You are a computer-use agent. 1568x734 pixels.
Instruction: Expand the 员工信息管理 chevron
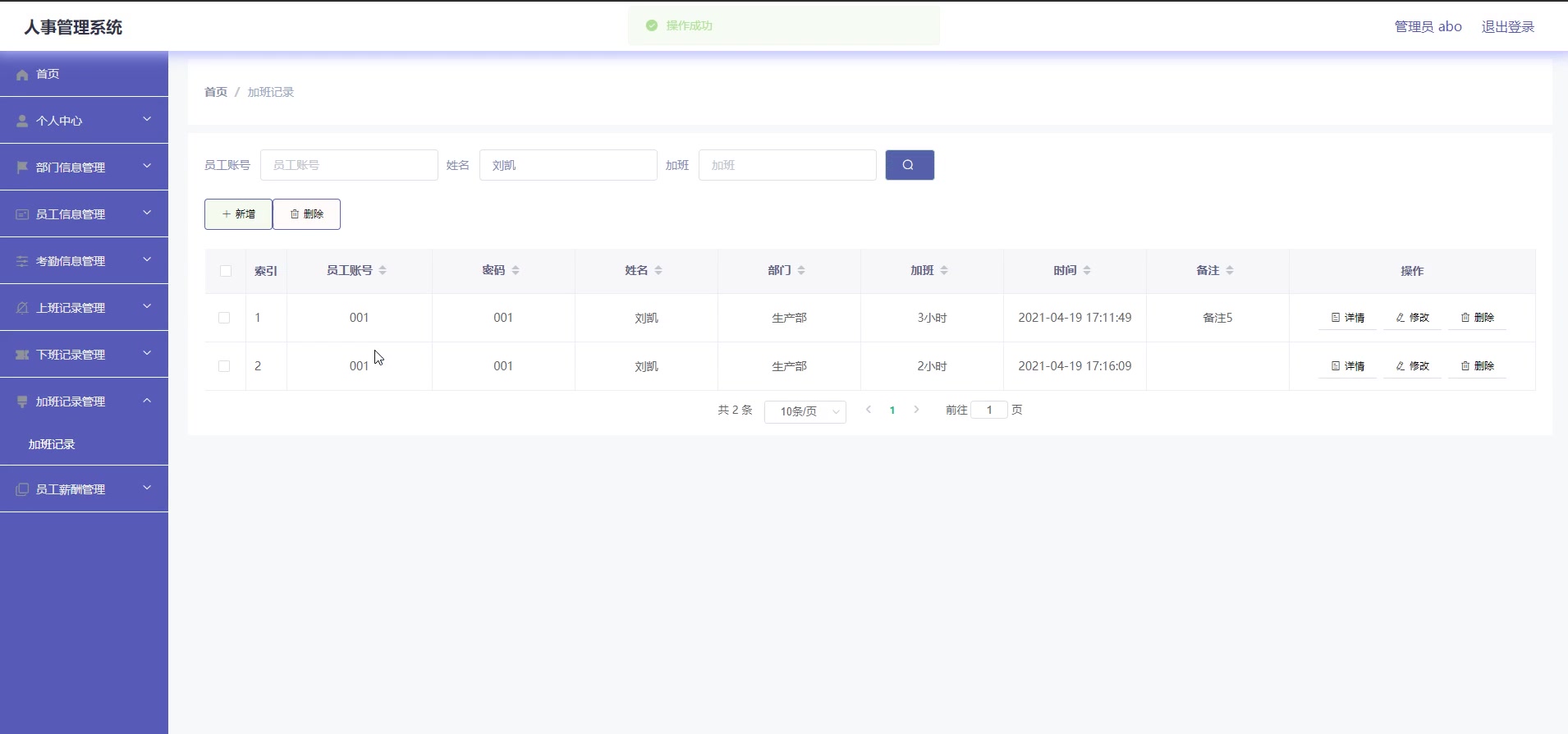pos(147,213)
